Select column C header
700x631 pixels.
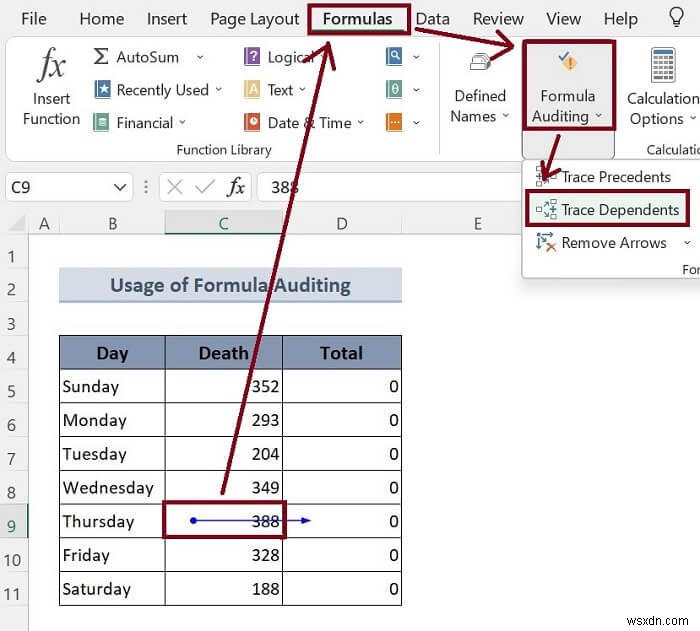[x=224, y=223]
